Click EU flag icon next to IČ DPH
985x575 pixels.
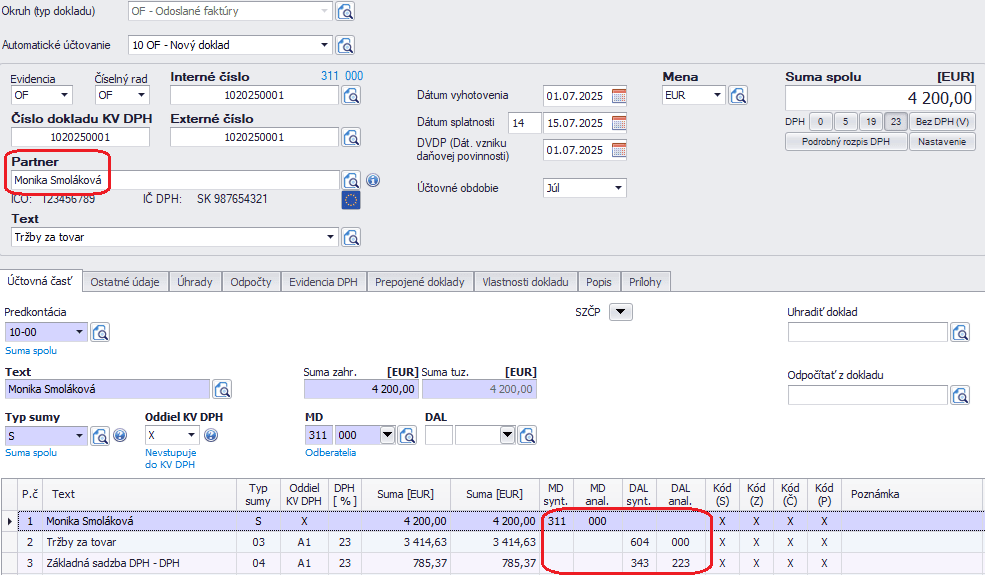click(351, 200)
